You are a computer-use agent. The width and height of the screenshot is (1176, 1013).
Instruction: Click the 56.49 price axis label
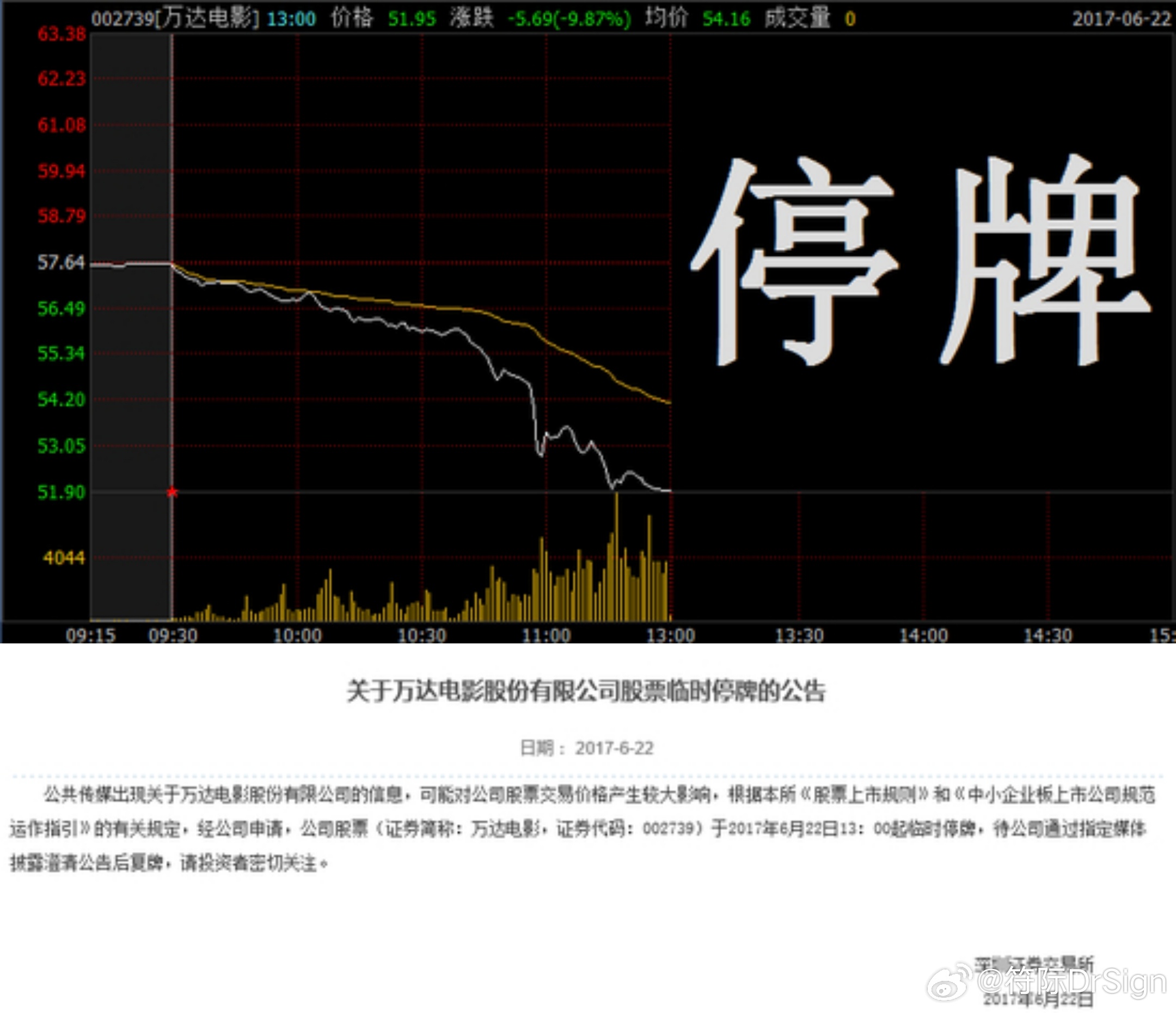tap(62, 309)
